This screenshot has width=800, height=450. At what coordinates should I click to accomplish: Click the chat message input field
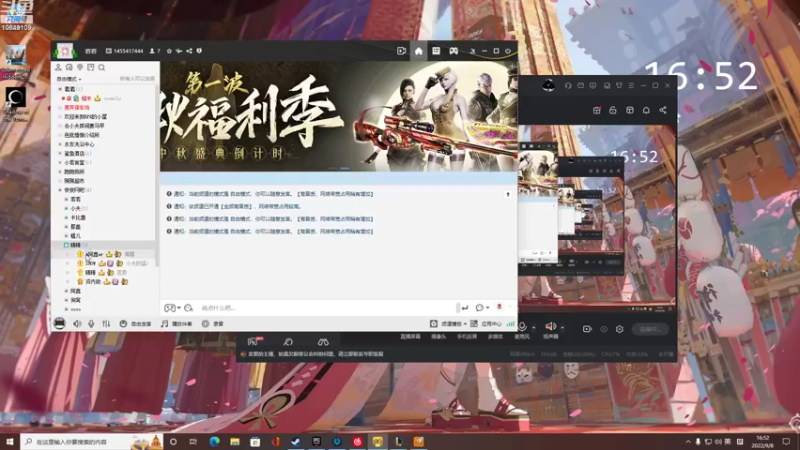(x=327, y=308)
